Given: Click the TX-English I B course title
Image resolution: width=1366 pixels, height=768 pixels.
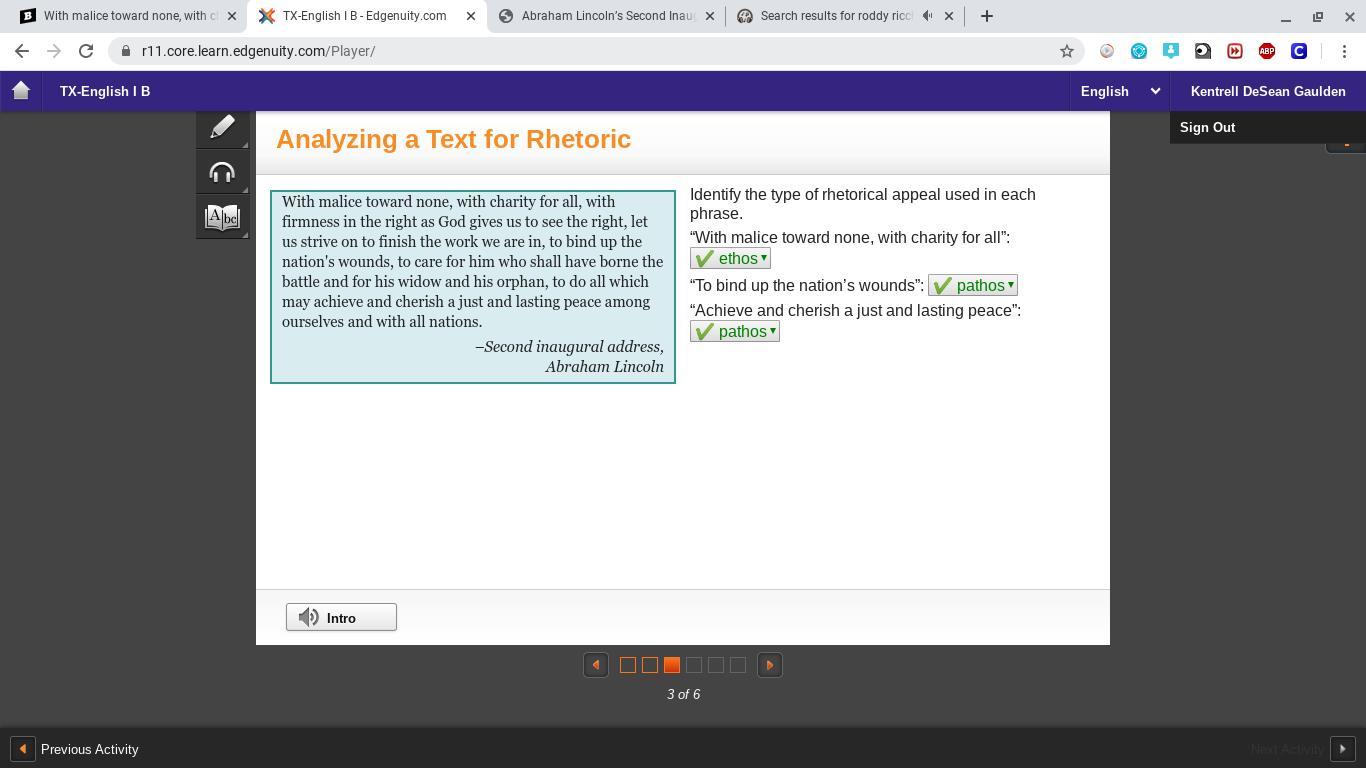Looking at the screenshot, I should (105, 91).
